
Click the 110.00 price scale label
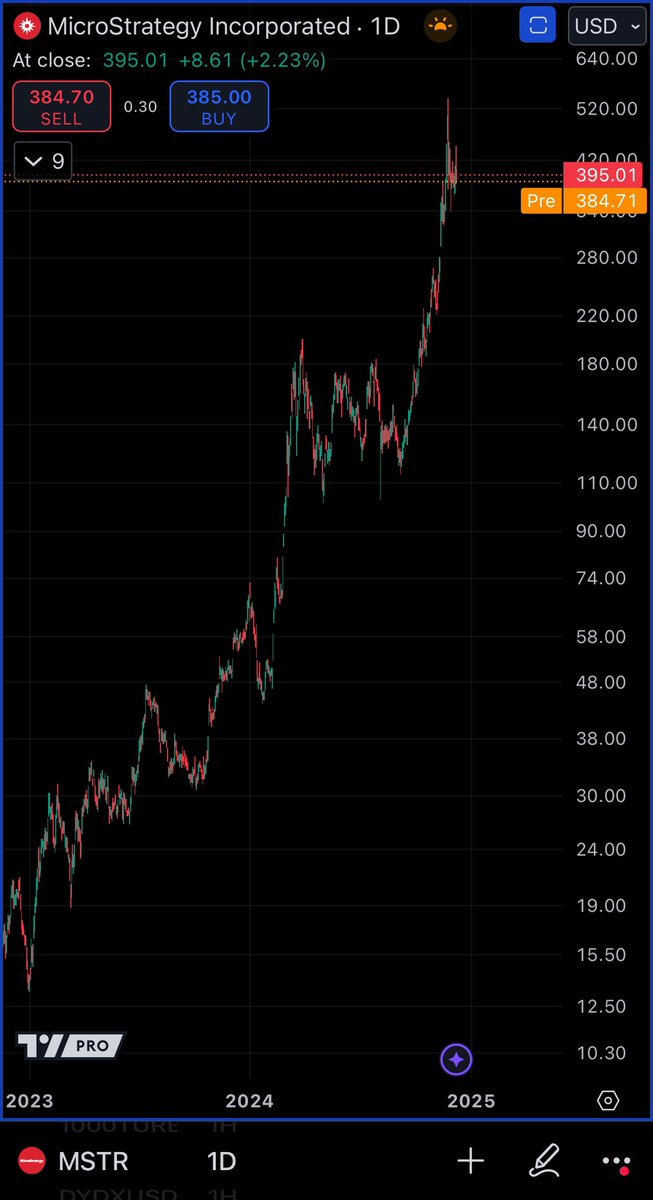pyautogui.click(x=607, y=482)
